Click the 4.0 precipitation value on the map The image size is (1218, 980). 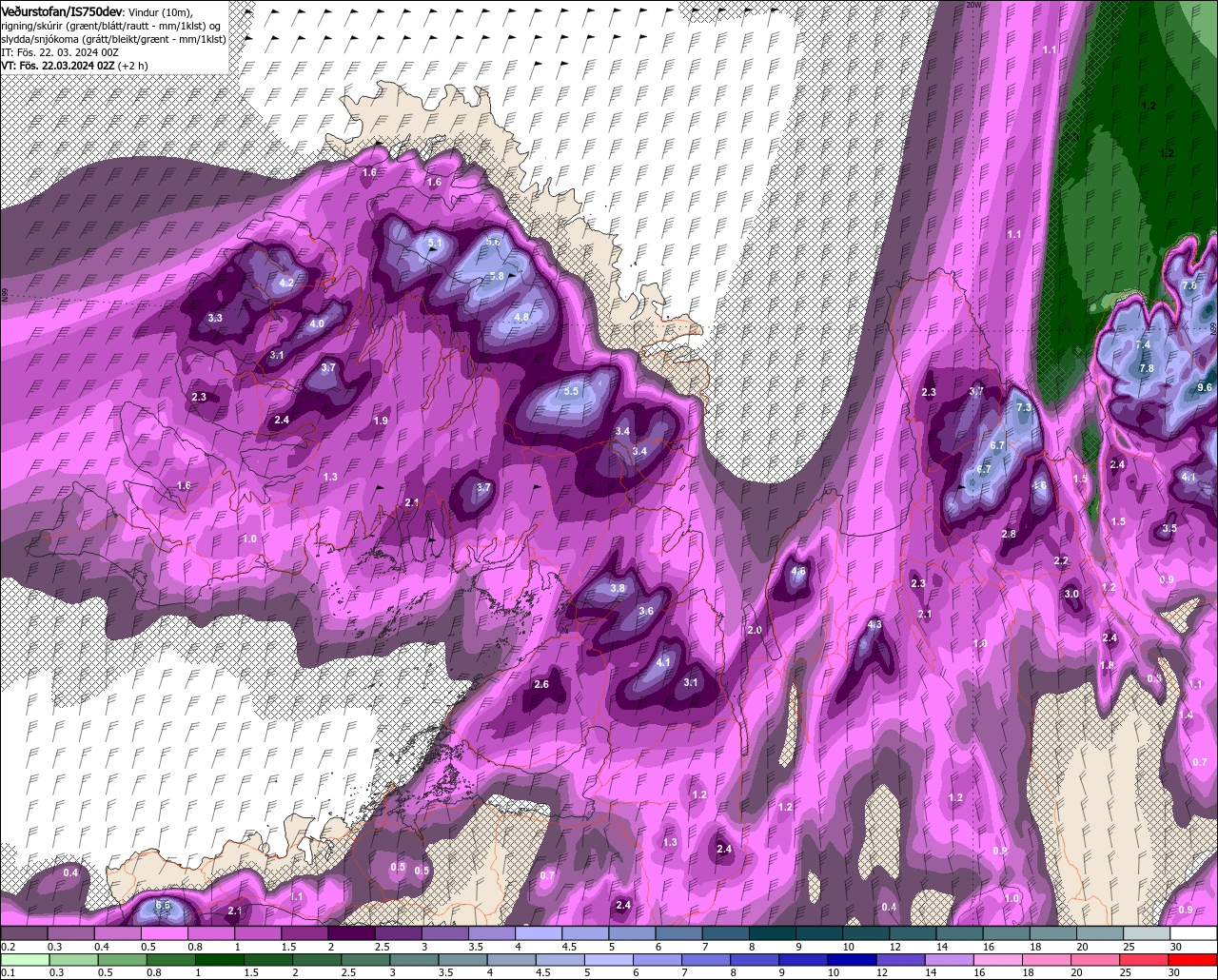click(x=317, y=323)
